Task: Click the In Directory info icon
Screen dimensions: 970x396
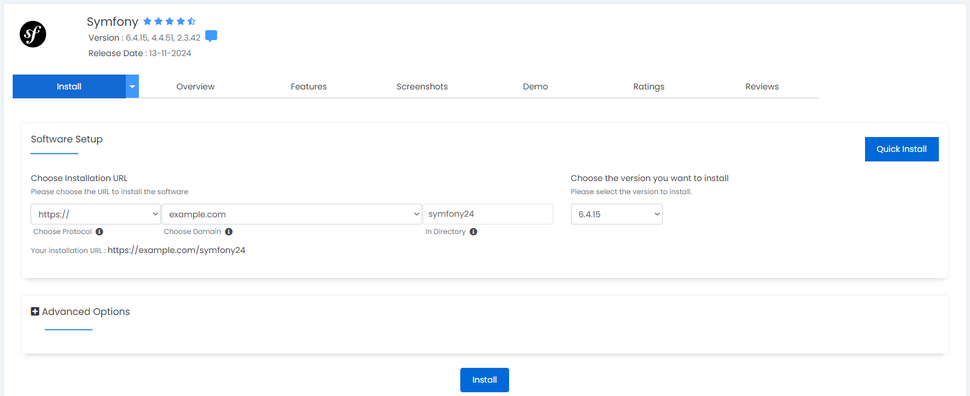Action: pos(473,231)
